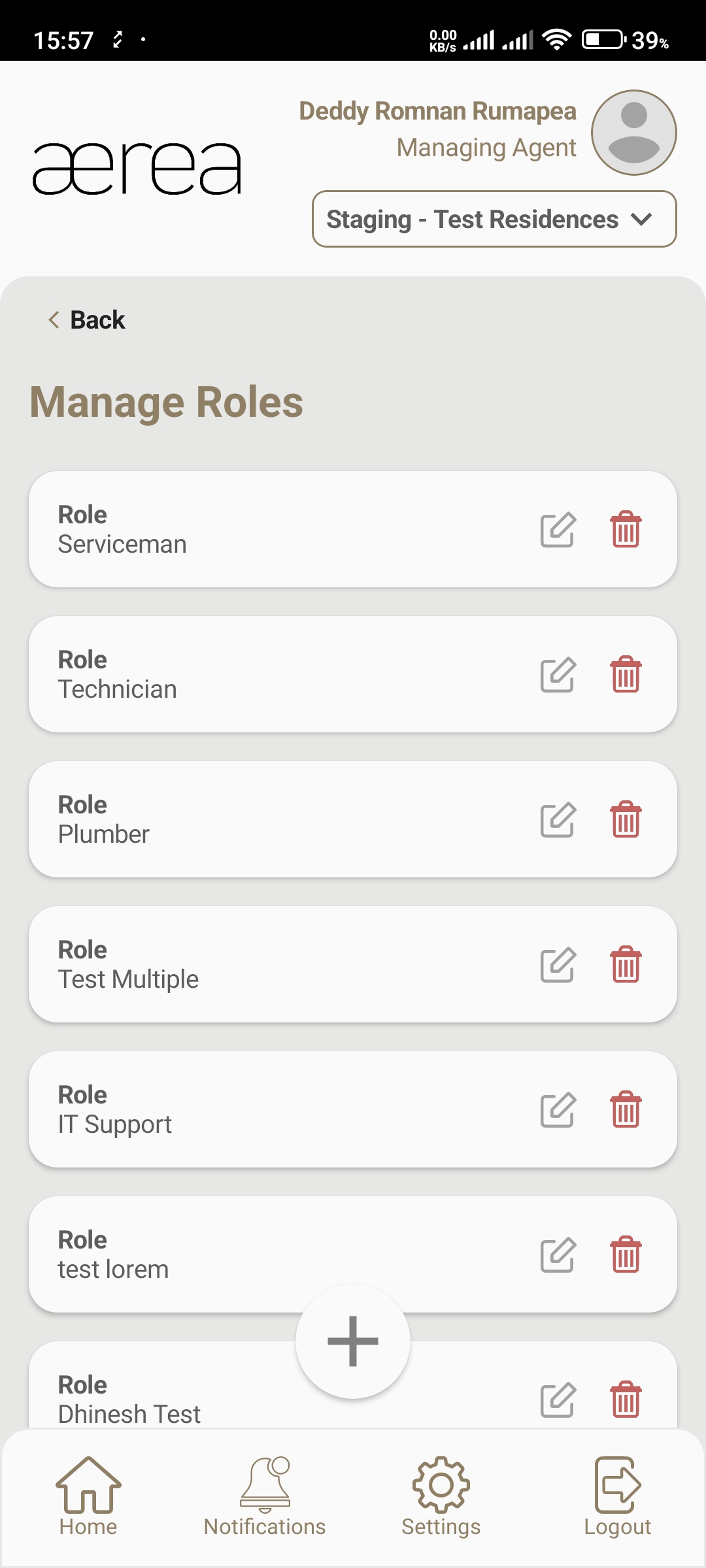Tap Logout in the bottom bar
The width and height of the screenshot is (706, 1568).
click(x=618, y=1497)
